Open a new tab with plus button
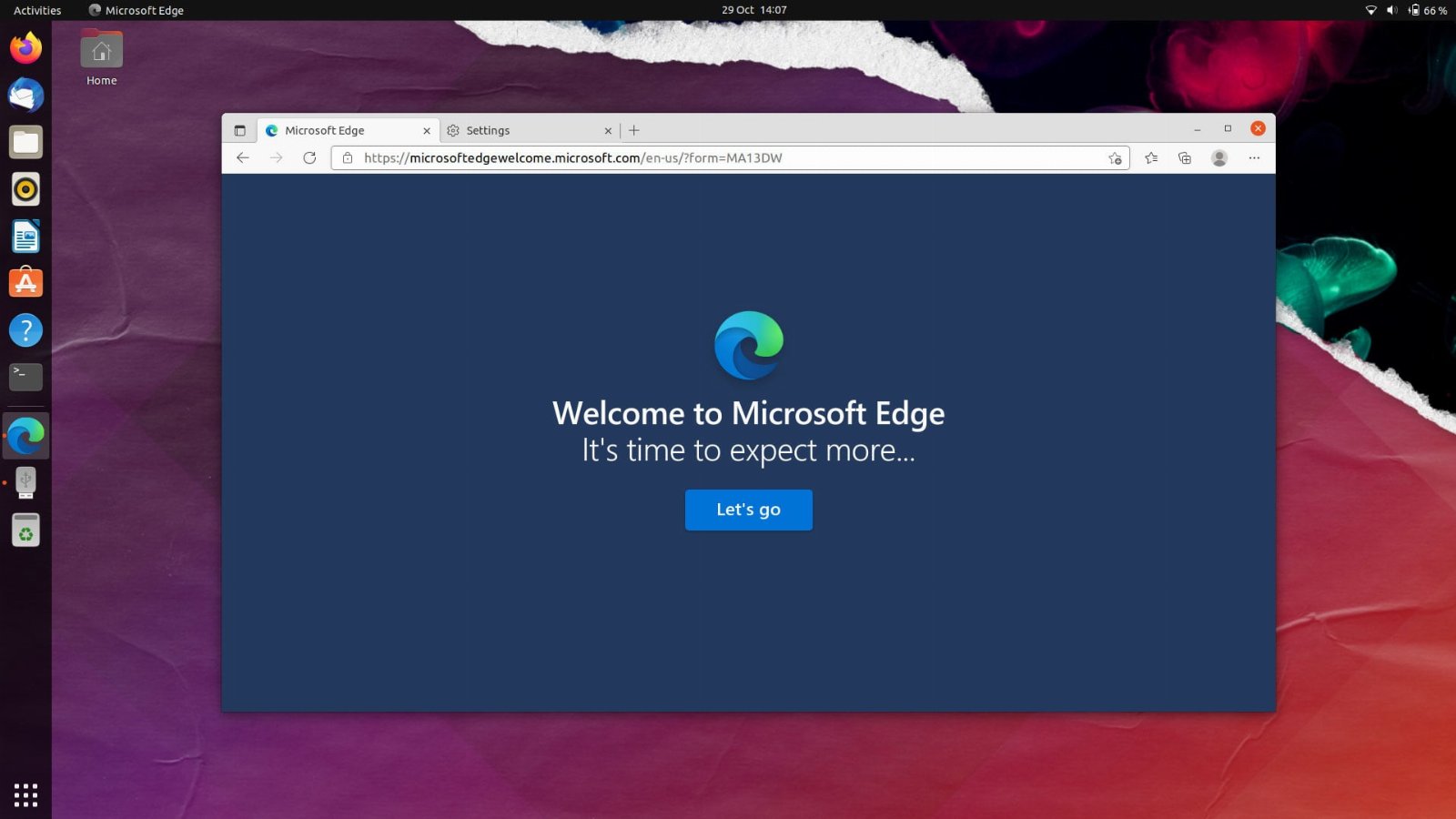The width and height of the screenshot is (1456, 819). (634, 130)
